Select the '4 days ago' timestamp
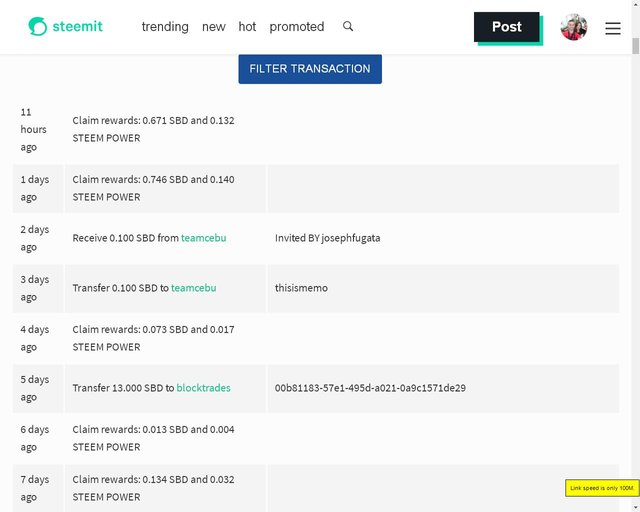640x512 pixels. click(x=35, y=338)
